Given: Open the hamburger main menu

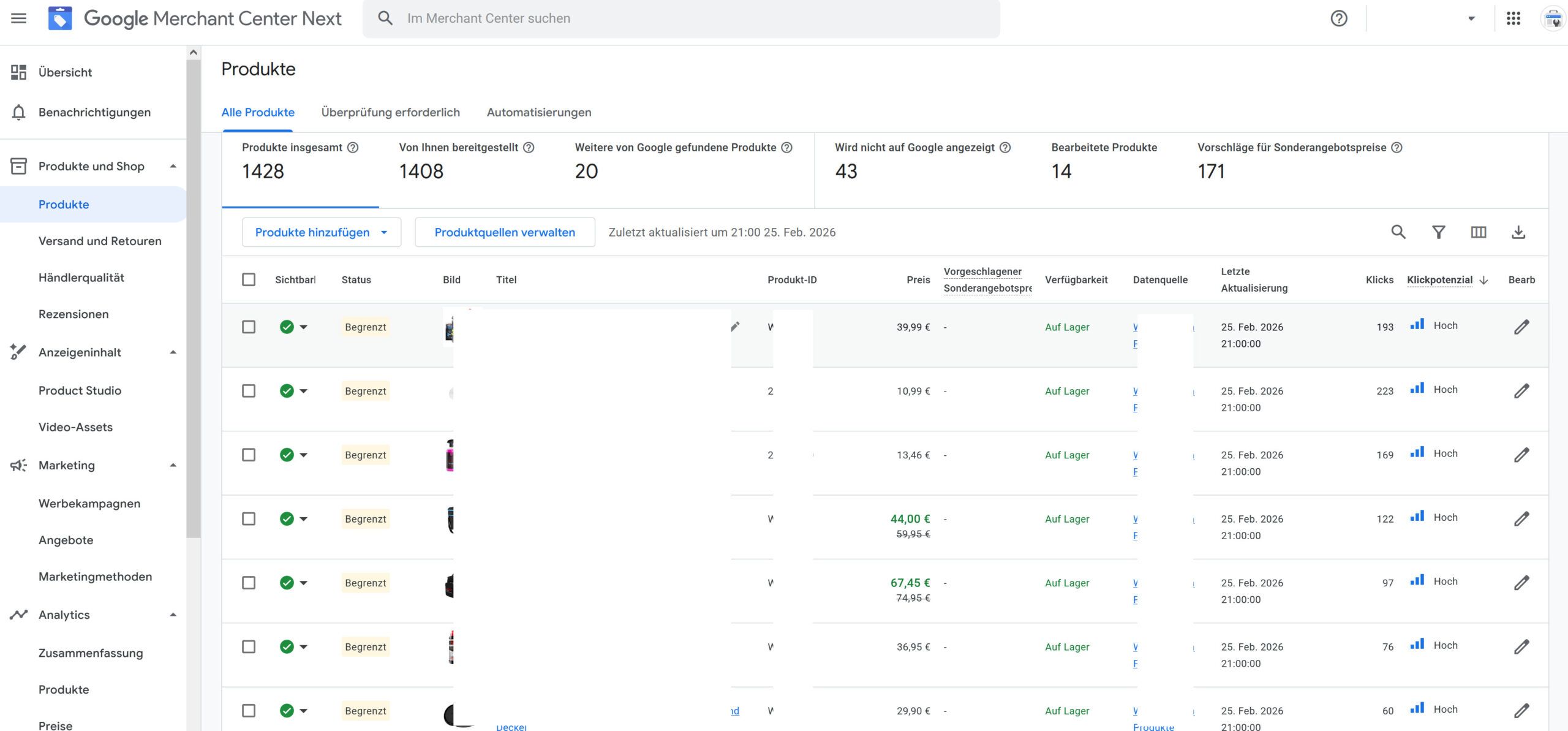Looking at the screenshot, I should pos(19,18).
